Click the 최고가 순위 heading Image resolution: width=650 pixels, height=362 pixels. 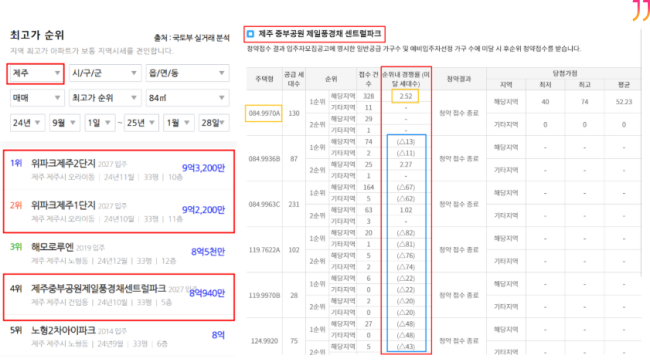pos(37,35)
